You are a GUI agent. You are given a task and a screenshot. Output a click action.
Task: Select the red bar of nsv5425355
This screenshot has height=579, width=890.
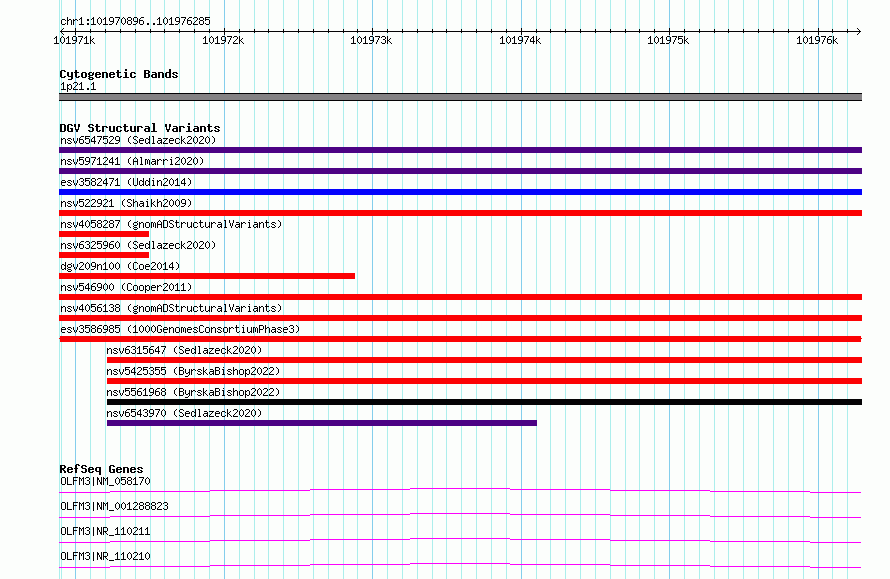(x=484, y=381)
